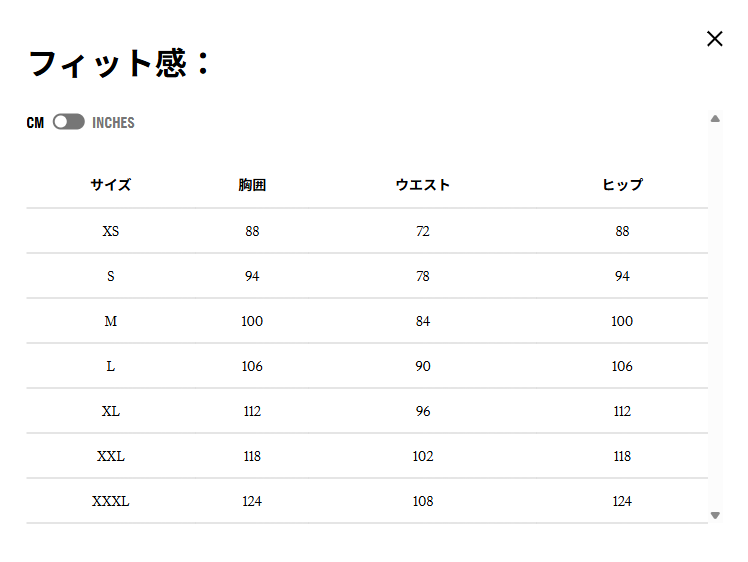Select the L size row label
Screen dimensions: 748x562
pos(110,366)
